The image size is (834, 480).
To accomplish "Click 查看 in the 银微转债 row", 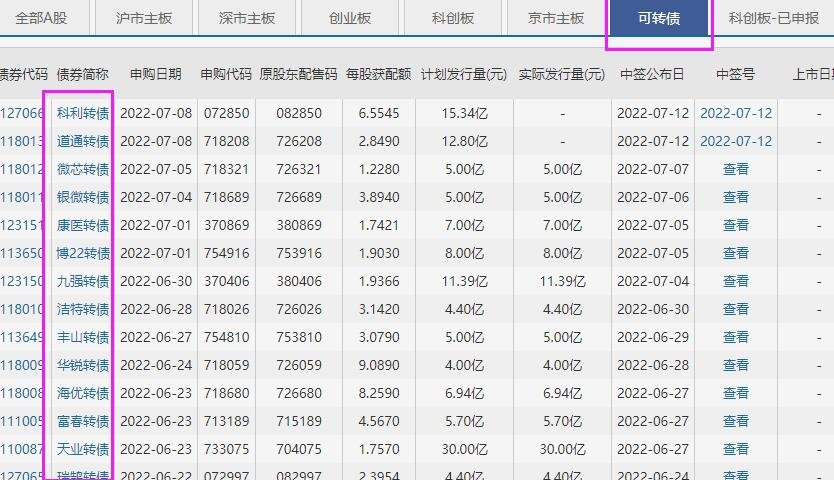I will 736,197.
